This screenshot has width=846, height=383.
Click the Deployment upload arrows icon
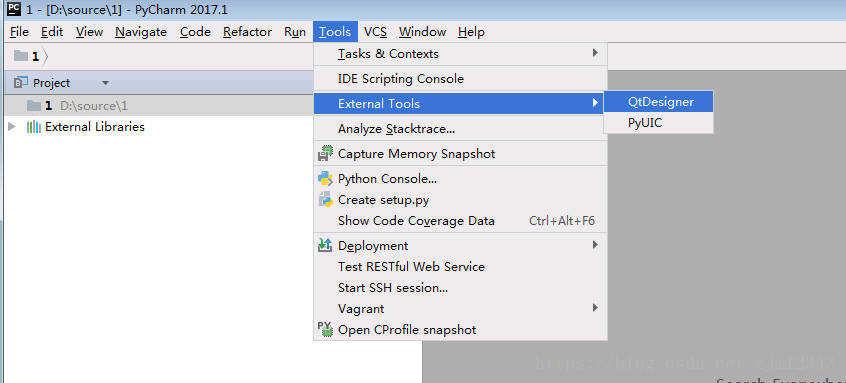(x=325, y=245)
